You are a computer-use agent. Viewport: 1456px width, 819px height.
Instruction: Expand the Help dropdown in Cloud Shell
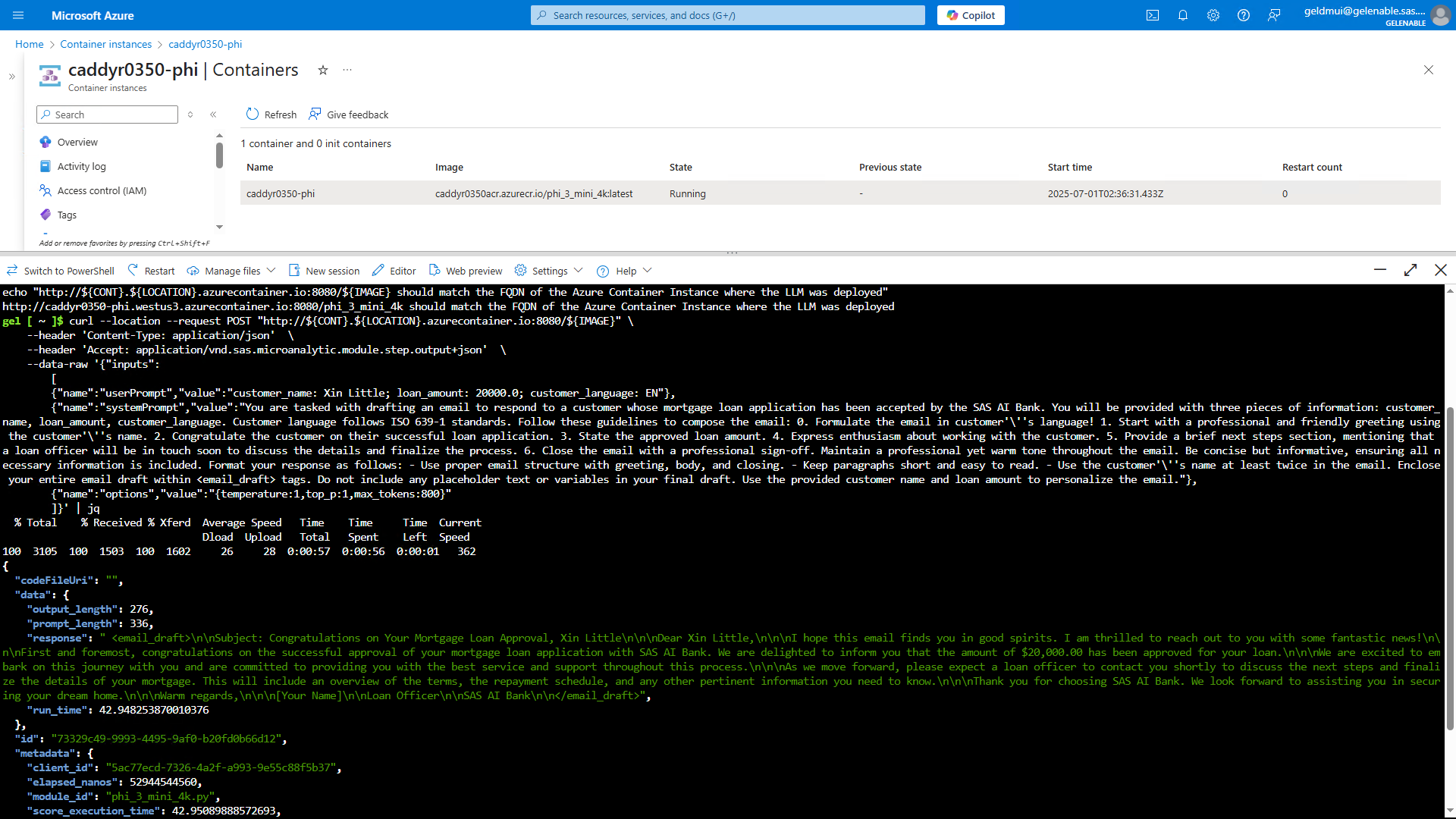tap(624, 271)
